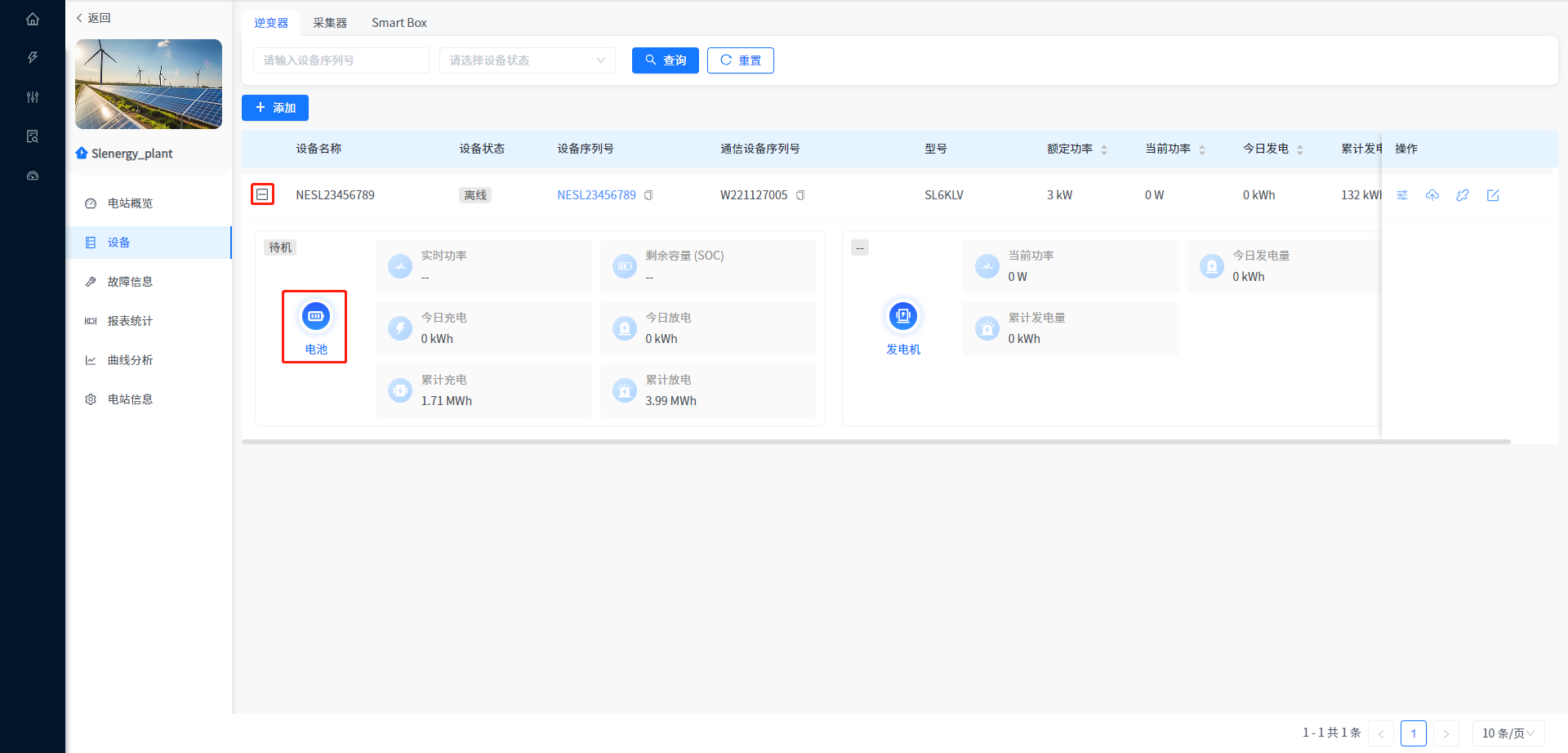The width and height of the screenshot is (1568, 753).
Task: Open the settings sliders icon in device row
Action: coord(1402,195)
